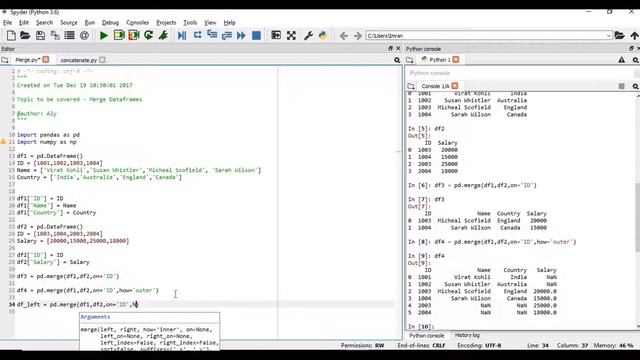Image resolution: width=640 pixels, height=360 pixels.
Task: Run current cell and advance
Action: (x=133, y=36)
